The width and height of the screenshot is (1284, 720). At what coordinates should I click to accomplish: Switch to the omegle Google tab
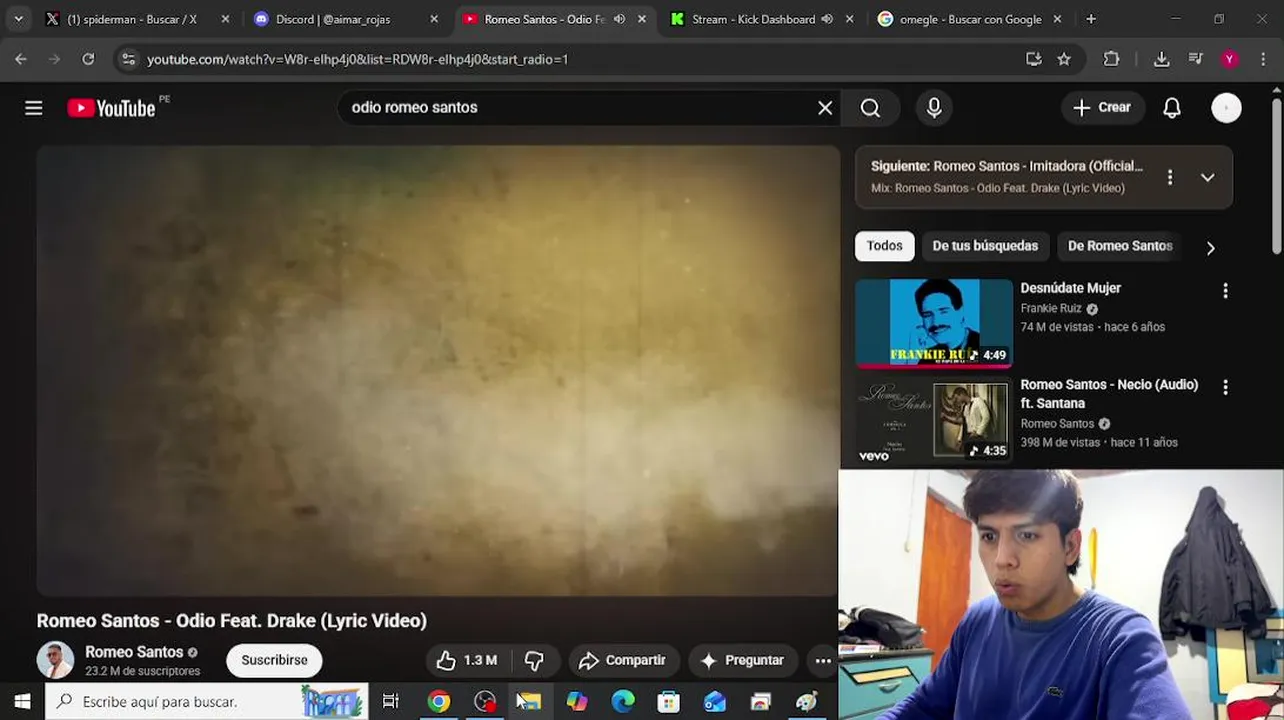point(970,19)
